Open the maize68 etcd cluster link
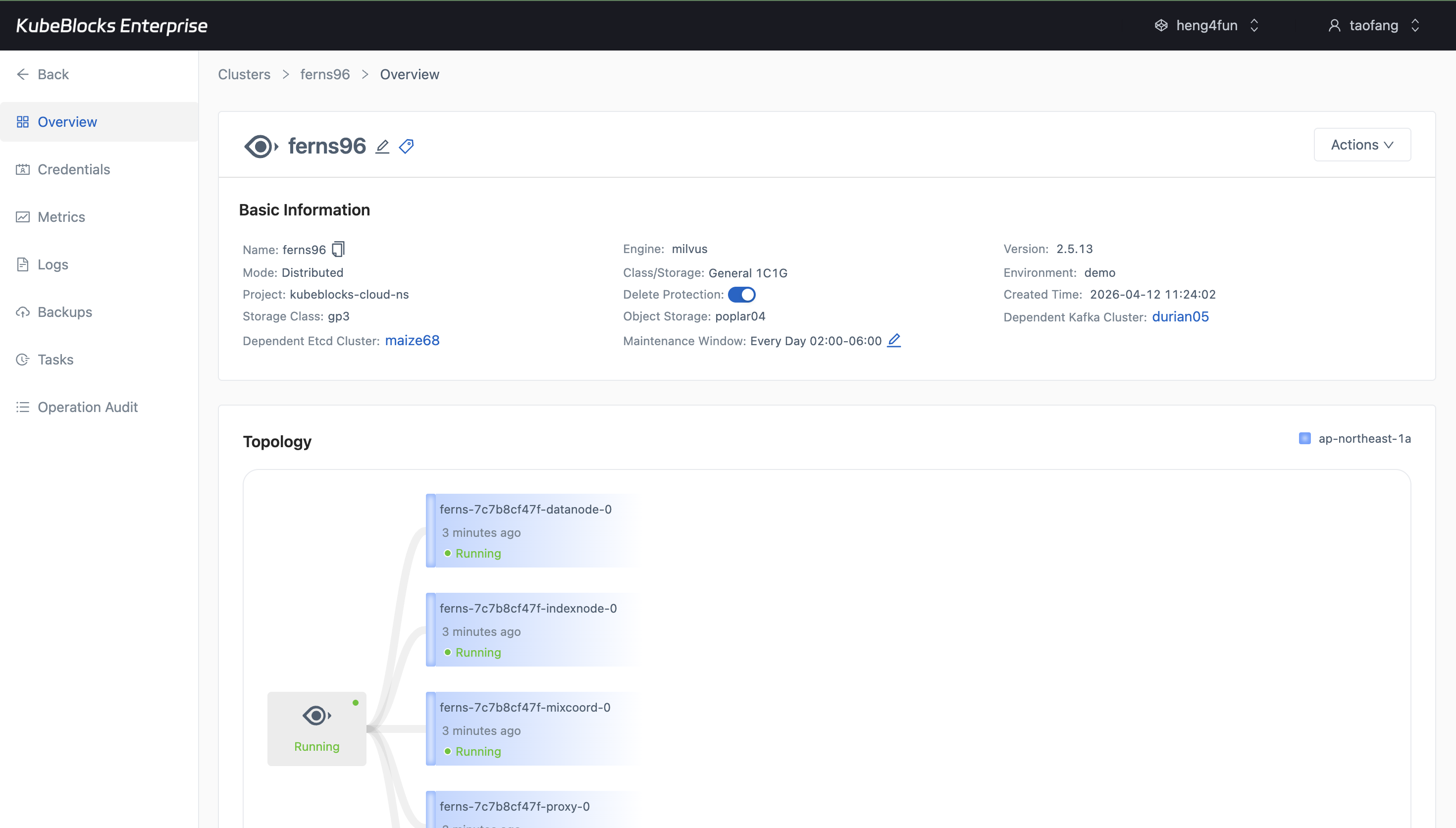Screen dimensions: 1456x828 point(412,340)
